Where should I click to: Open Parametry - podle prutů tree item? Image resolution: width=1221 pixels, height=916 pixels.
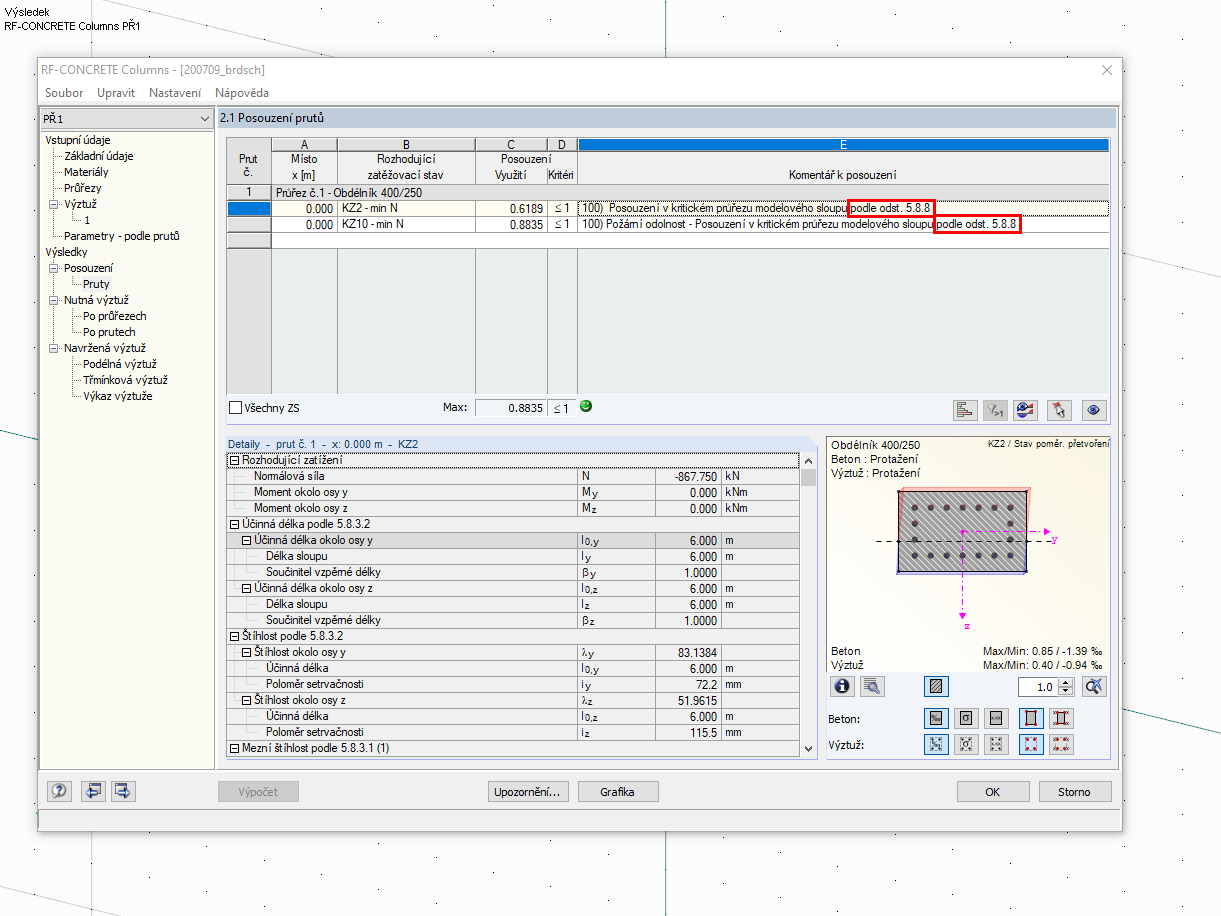[122, 236]
